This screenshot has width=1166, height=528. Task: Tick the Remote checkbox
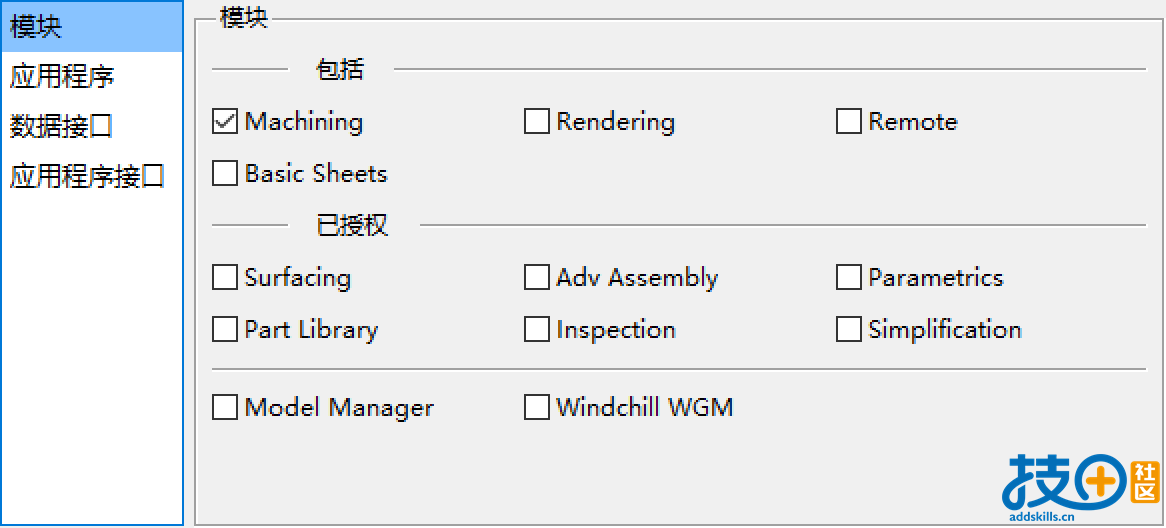[848, 121]
